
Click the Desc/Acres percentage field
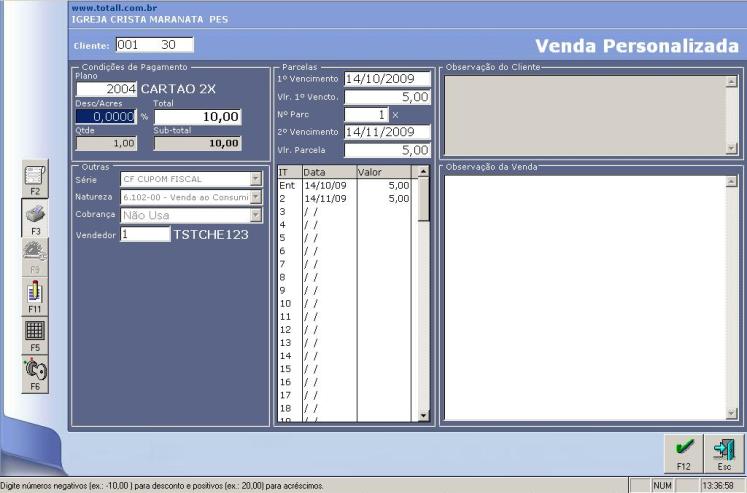click(106, 117)
